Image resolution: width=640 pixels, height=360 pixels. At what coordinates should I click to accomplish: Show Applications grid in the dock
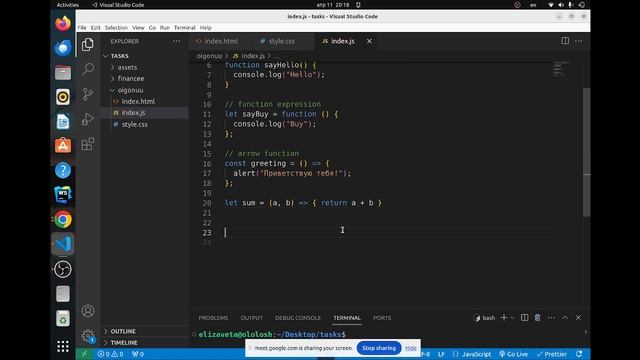point(63,346)
